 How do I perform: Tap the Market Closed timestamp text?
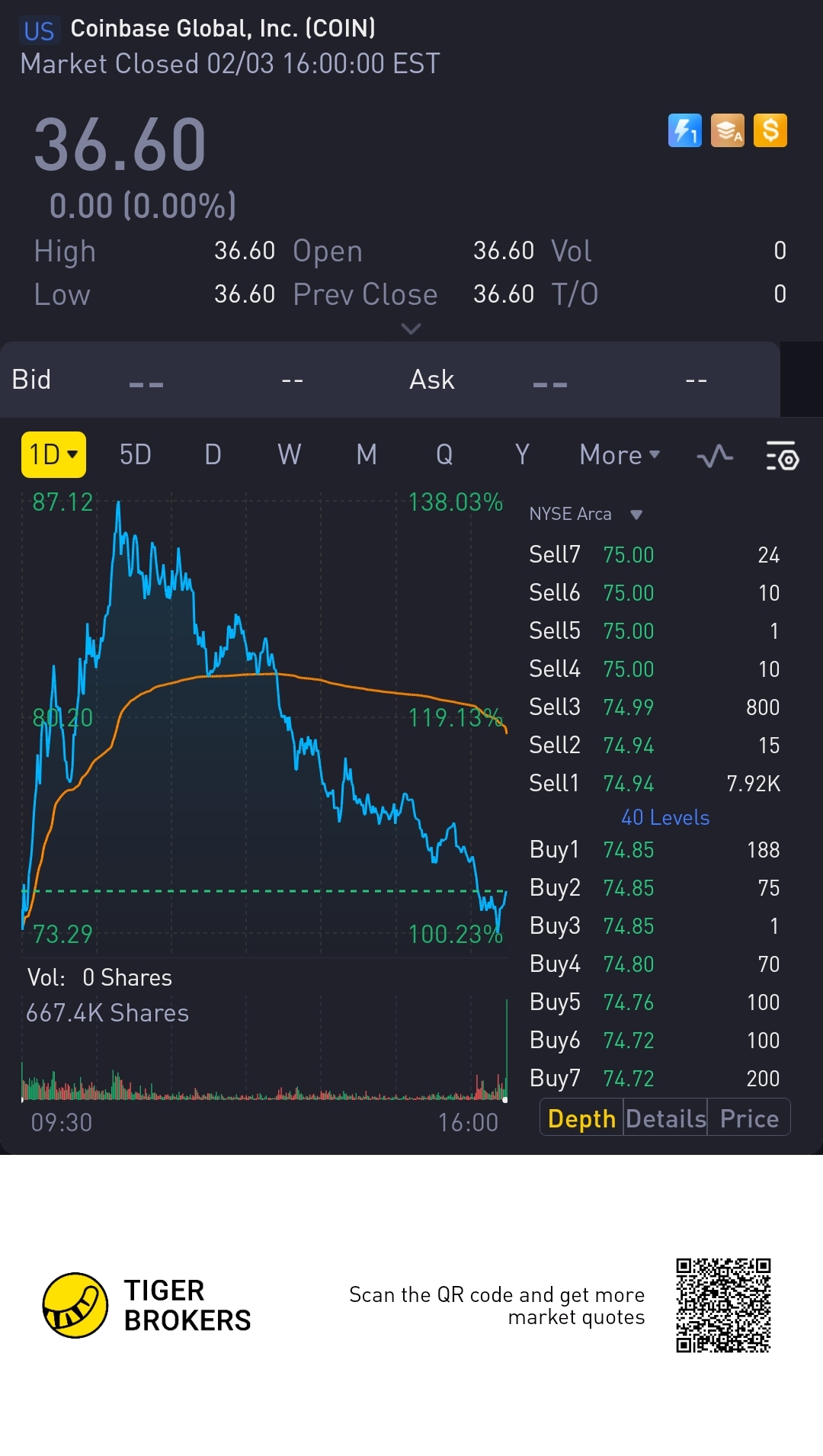click(230, 64)
